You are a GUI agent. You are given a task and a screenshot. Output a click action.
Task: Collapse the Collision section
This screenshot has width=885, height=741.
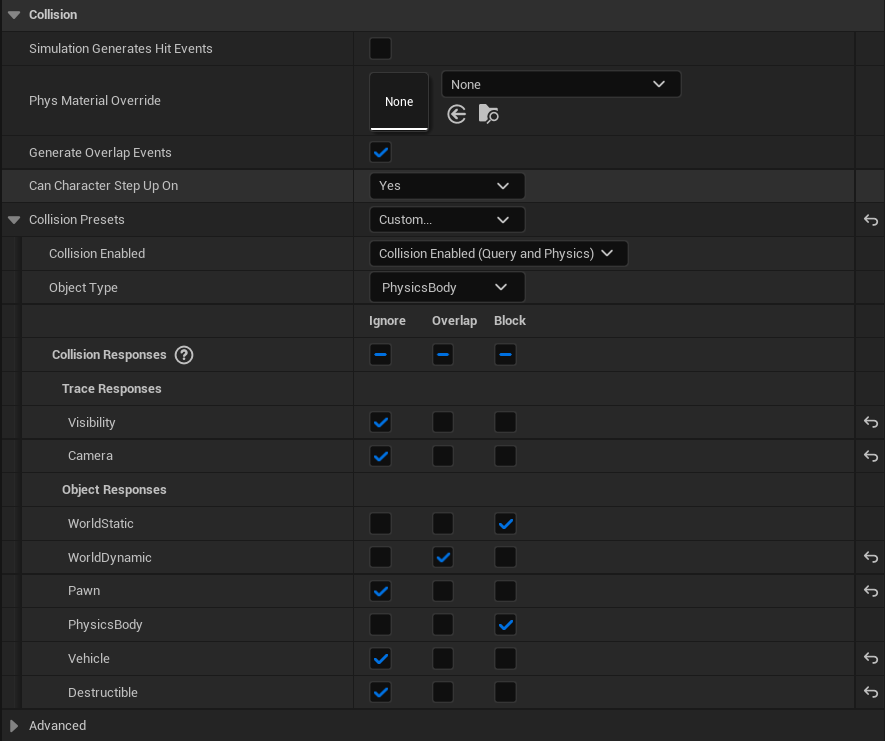click(x=14, y=14)
